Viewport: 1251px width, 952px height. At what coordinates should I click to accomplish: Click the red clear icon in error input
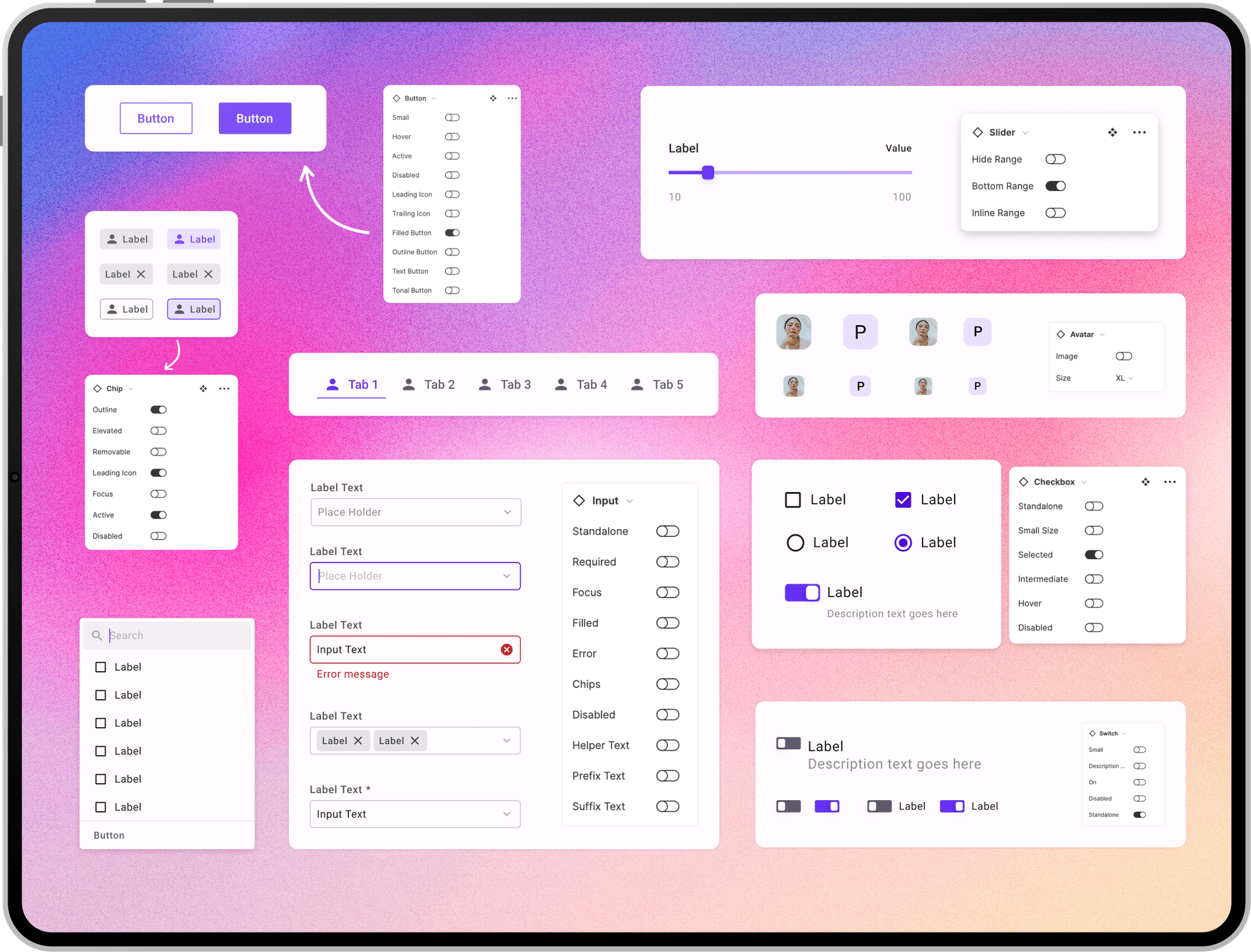(506, 650)
